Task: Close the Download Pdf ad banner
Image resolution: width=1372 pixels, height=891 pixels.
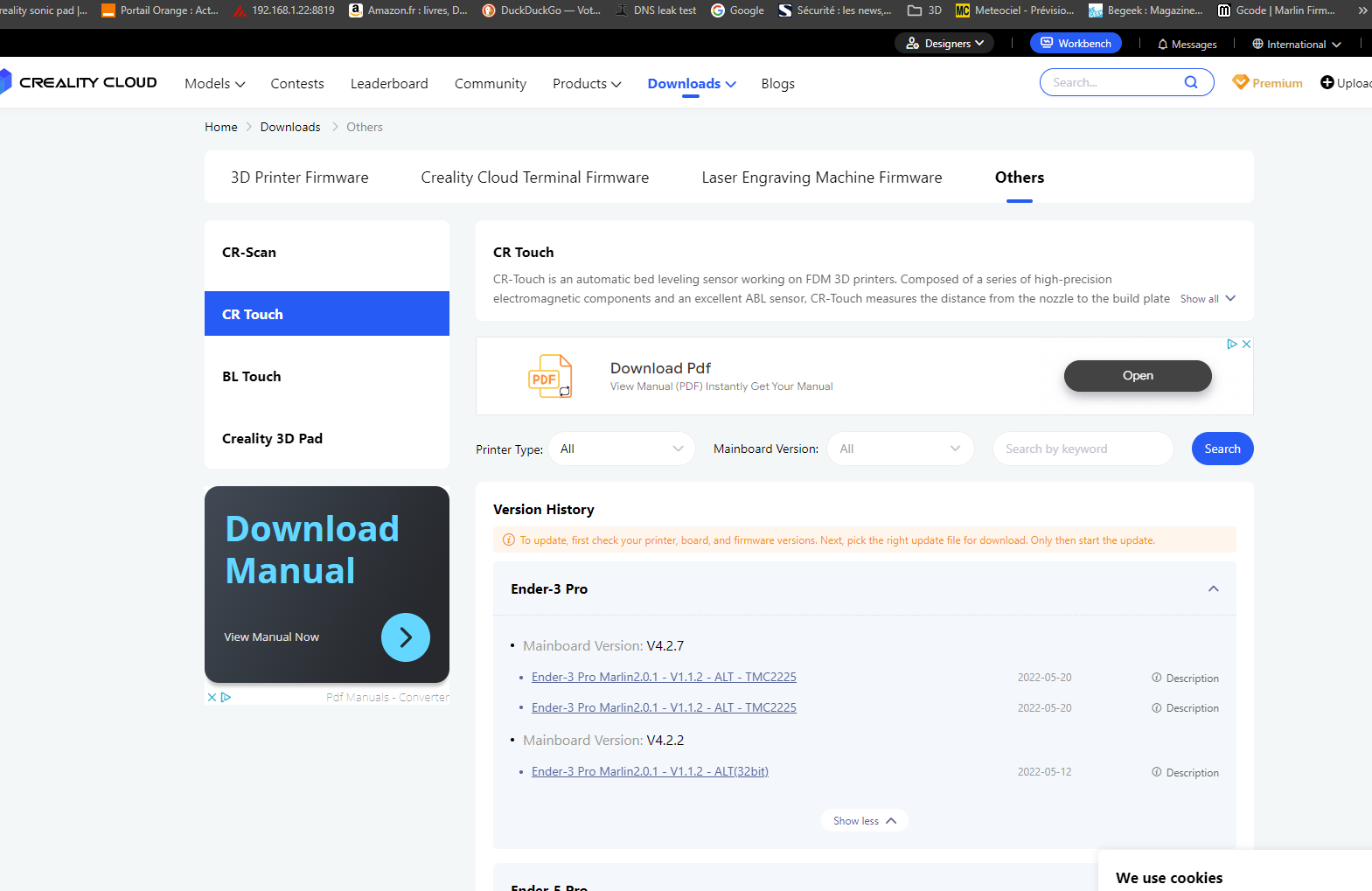Action: tap(1246, 345)
